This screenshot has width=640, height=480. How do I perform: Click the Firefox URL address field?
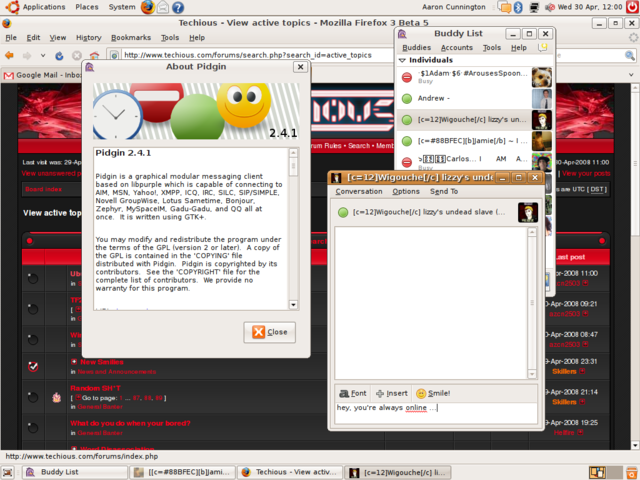pos(253,55)
